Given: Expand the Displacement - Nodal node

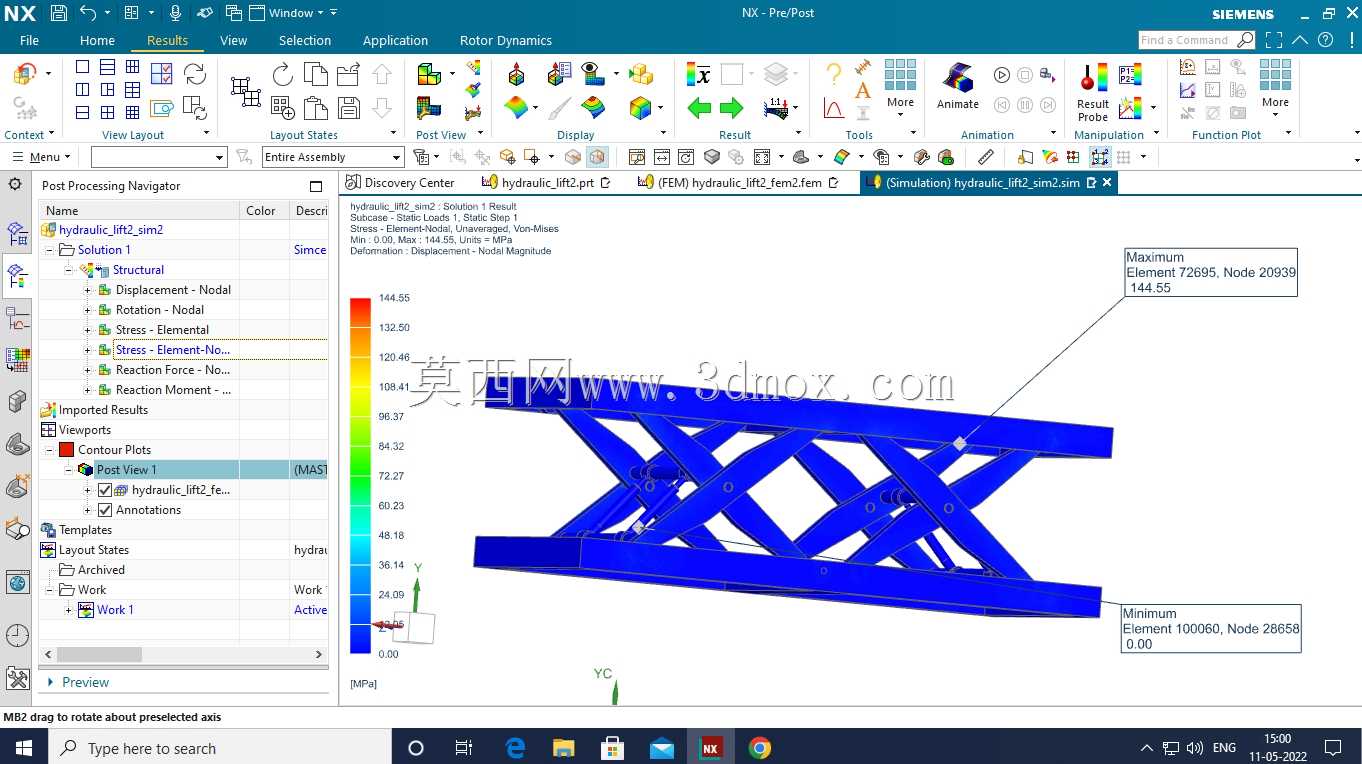Looking at the screenshot, I should (x=87, y=290).
